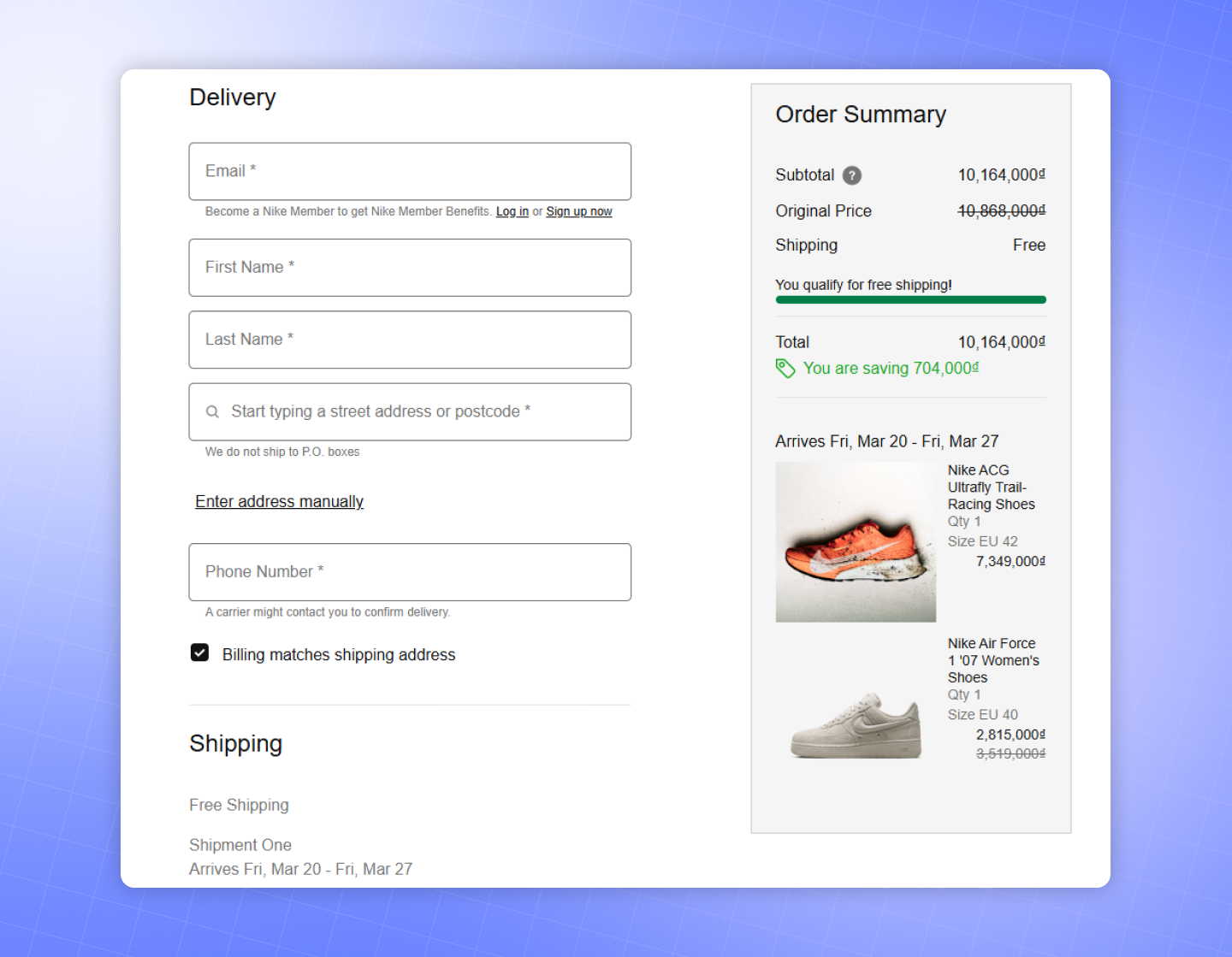Click the Email input field

410,171
